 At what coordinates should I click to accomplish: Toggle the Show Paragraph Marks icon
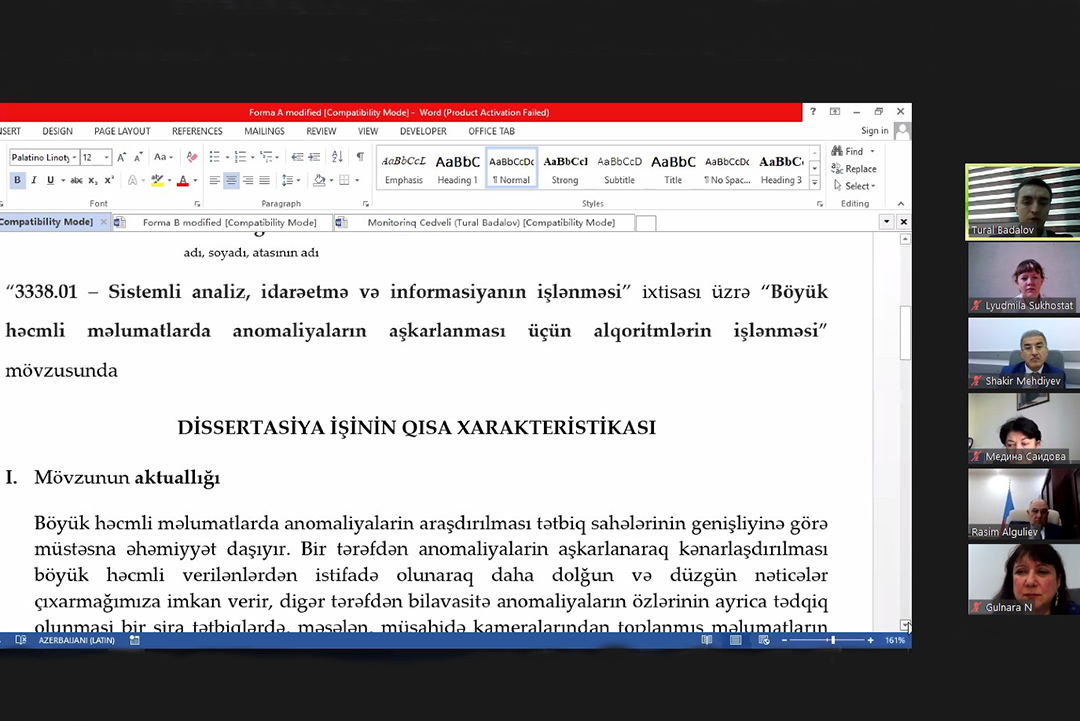tap(360, 156)
